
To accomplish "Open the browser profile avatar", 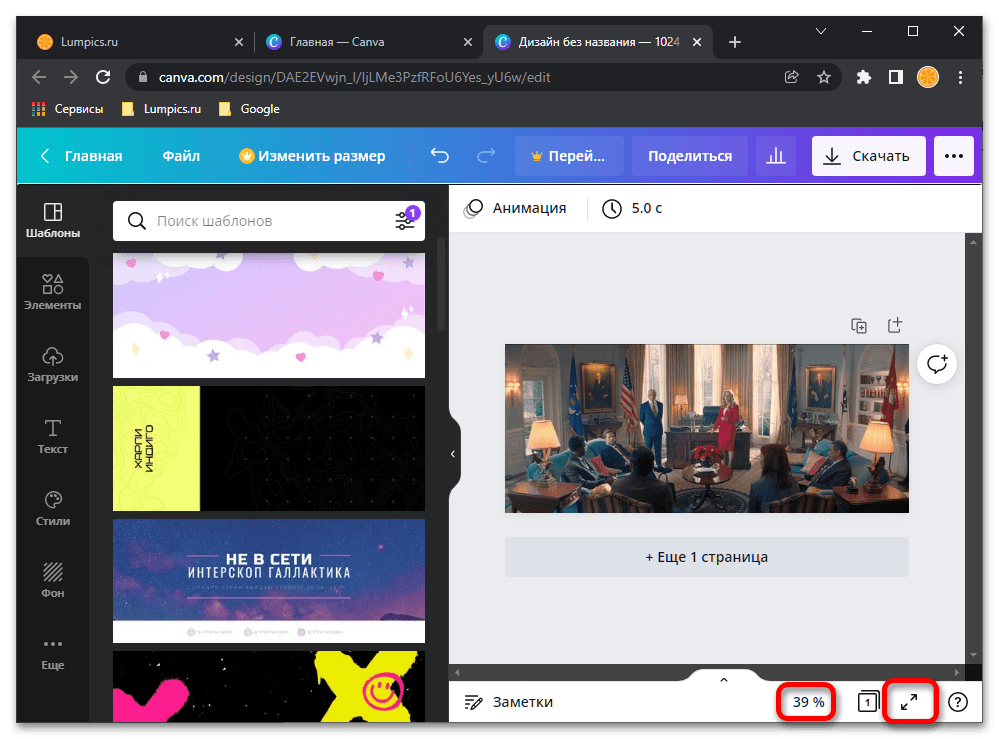I will [928, 77].
